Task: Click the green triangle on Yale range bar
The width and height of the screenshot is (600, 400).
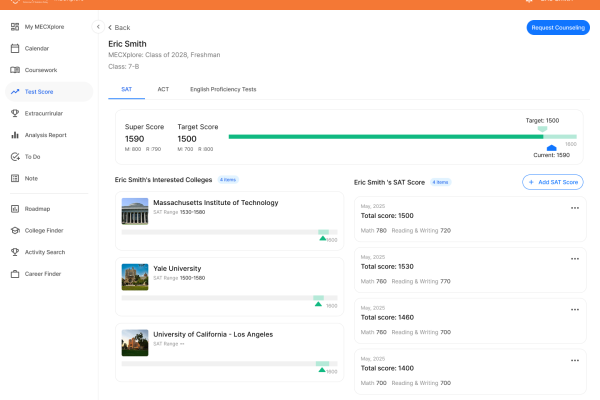Action: point(318,304)
